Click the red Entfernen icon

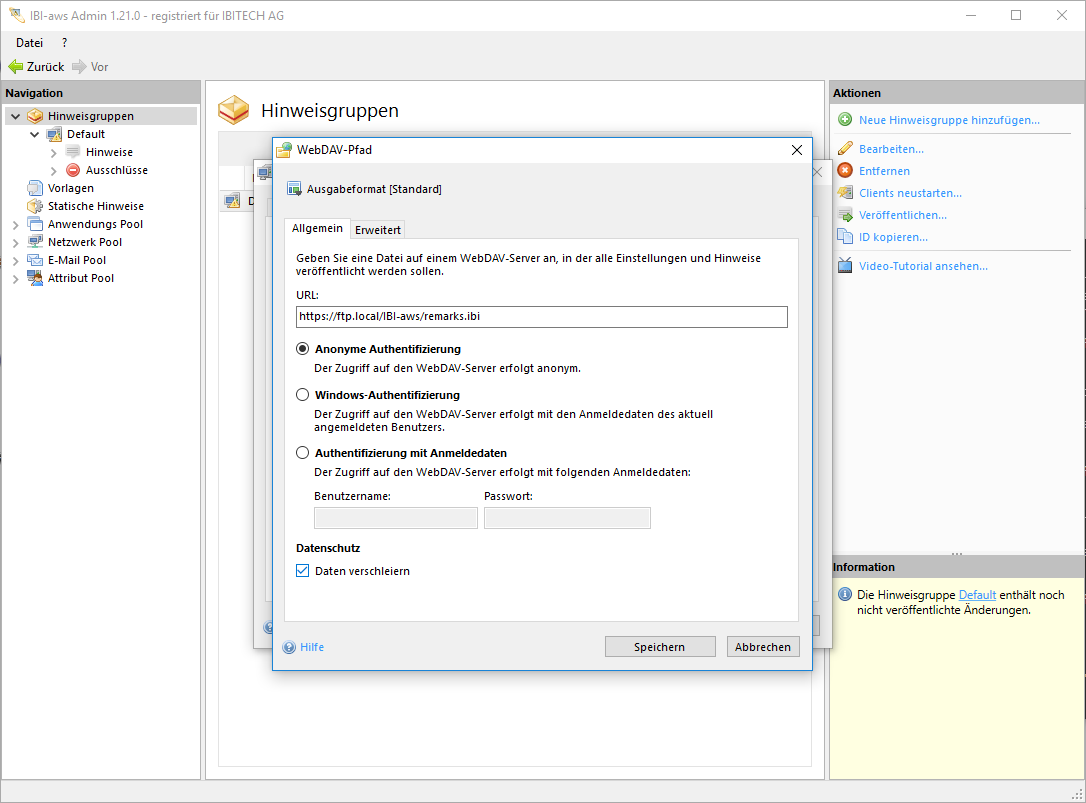coord(845,171)
